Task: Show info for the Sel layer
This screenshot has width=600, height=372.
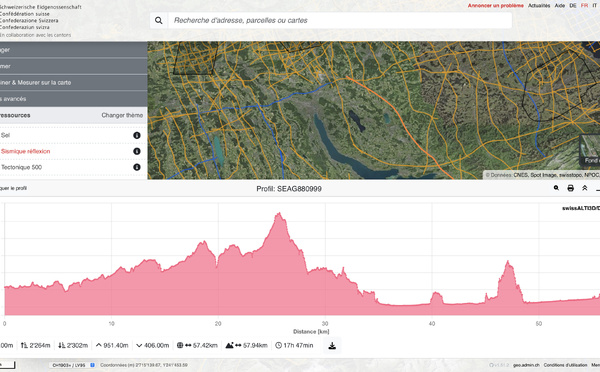Action: pyautogui.click(x=137, y=135)
